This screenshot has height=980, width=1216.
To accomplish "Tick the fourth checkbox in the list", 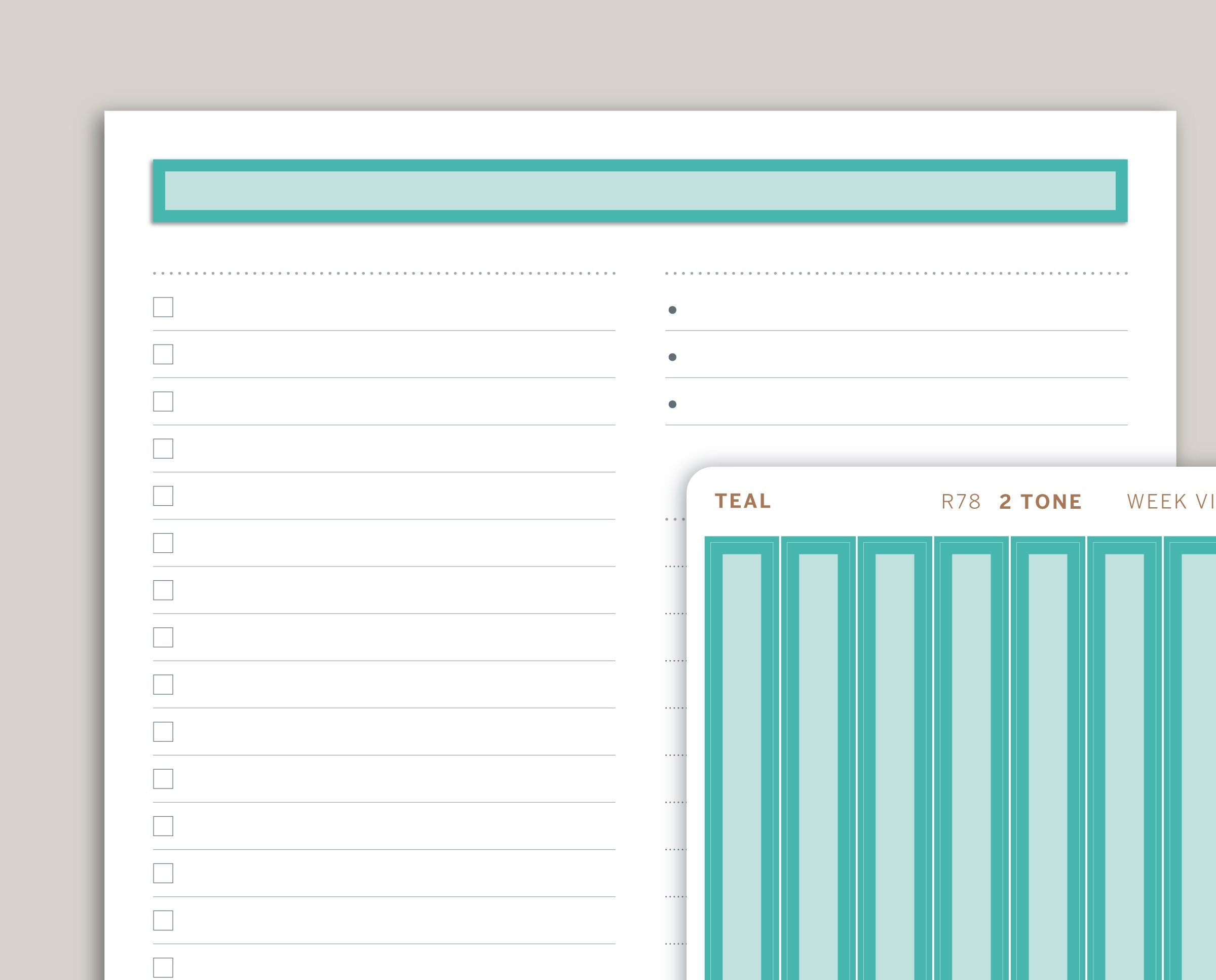I will [x=163, y=449].
